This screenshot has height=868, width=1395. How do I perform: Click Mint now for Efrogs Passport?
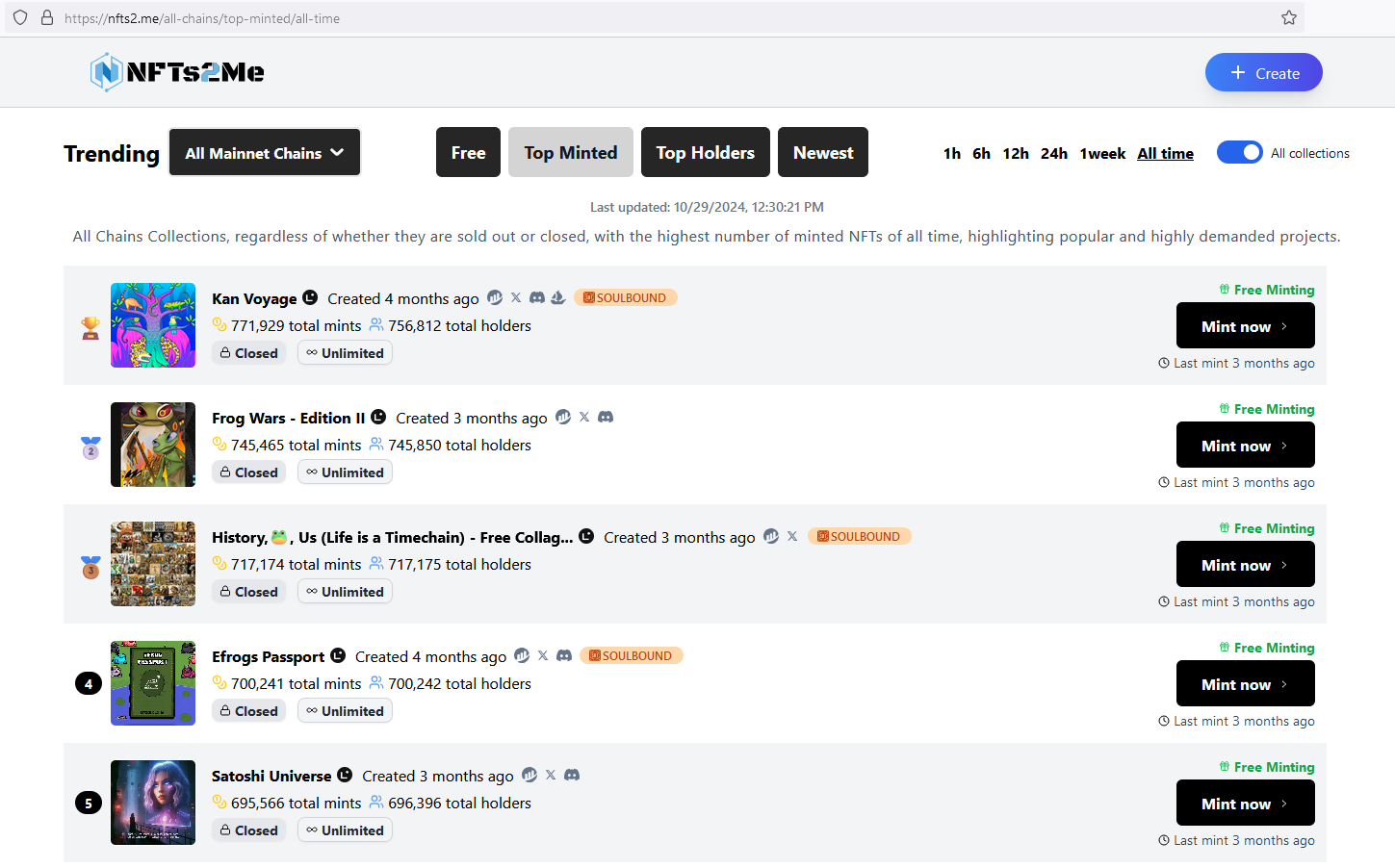(1245, 684)
